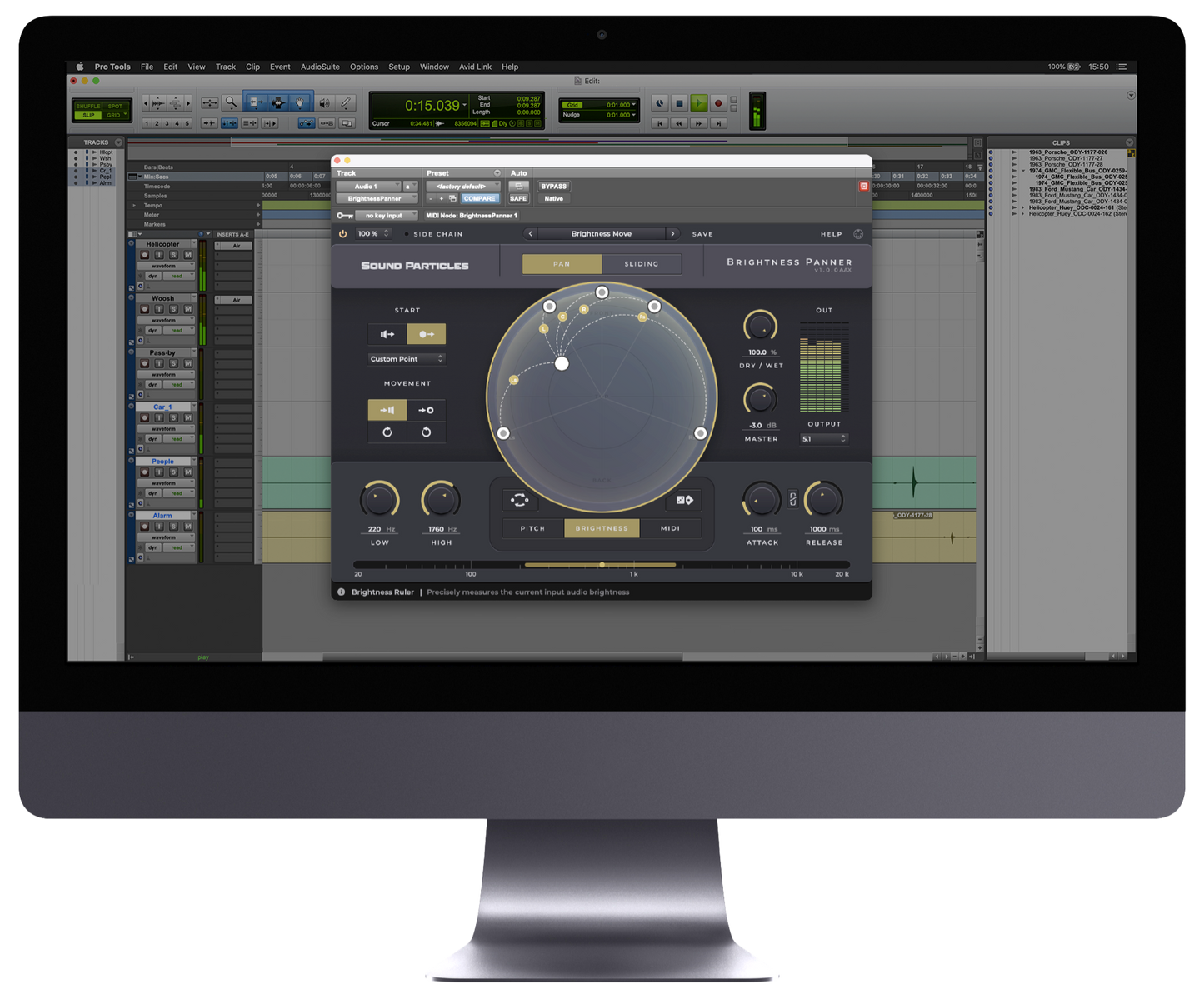Click the power button icon in plugin header
The height and width of the screenshot is (999, 1204).
point(342,234)
